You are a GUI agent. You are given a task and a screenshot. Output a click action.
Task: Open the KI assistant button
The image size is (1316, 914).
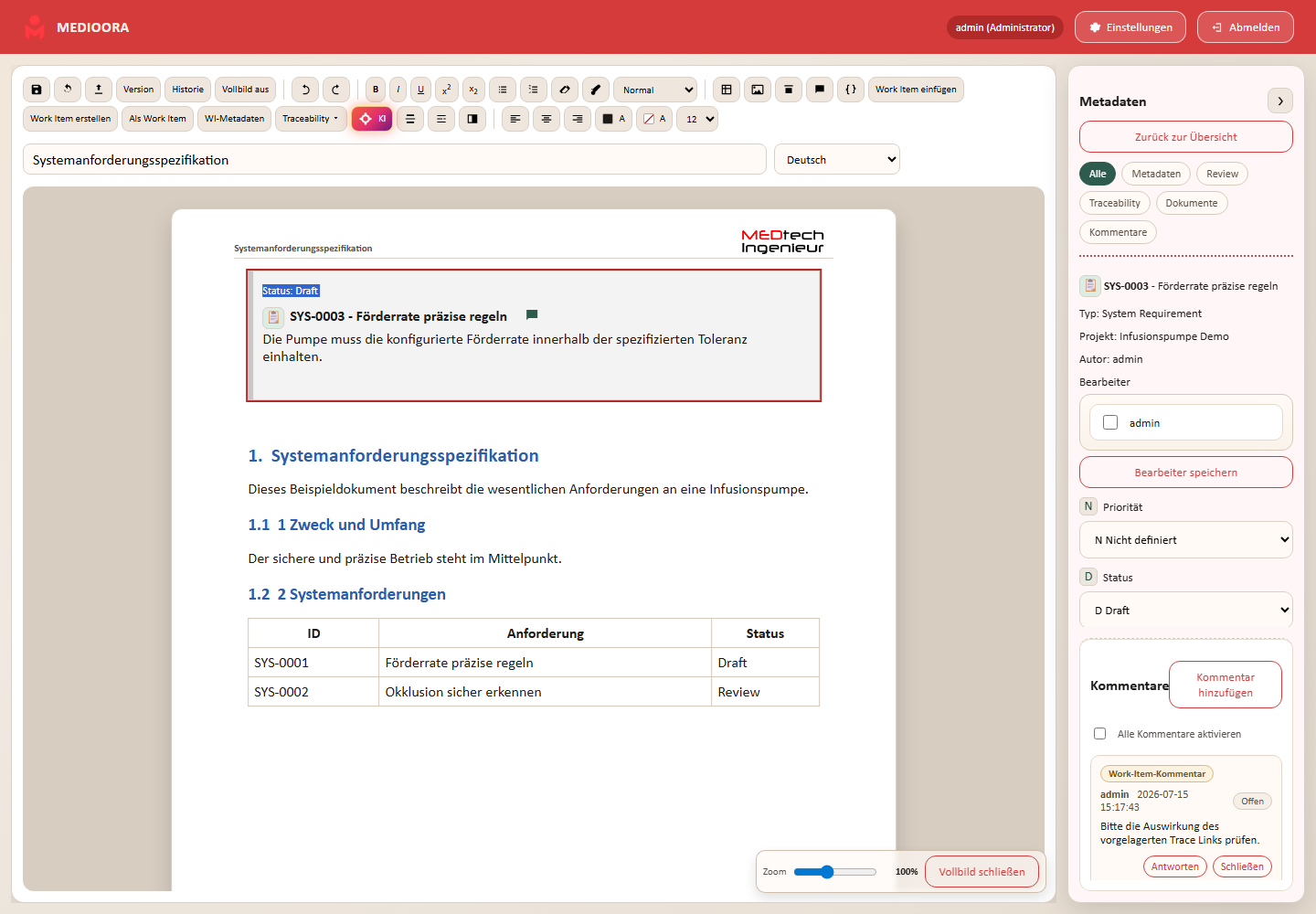(372, 119)
